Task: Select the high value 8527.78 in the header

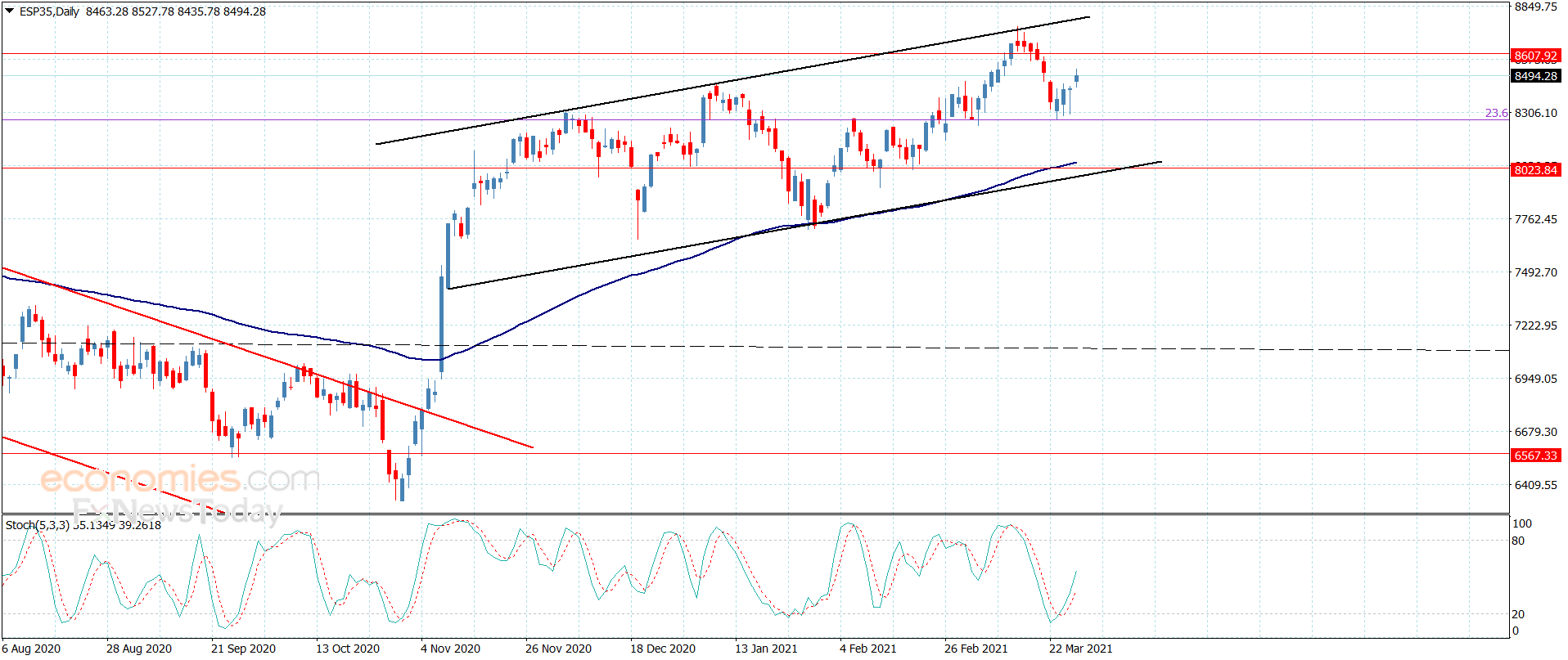Action: [x=153, y=11]
